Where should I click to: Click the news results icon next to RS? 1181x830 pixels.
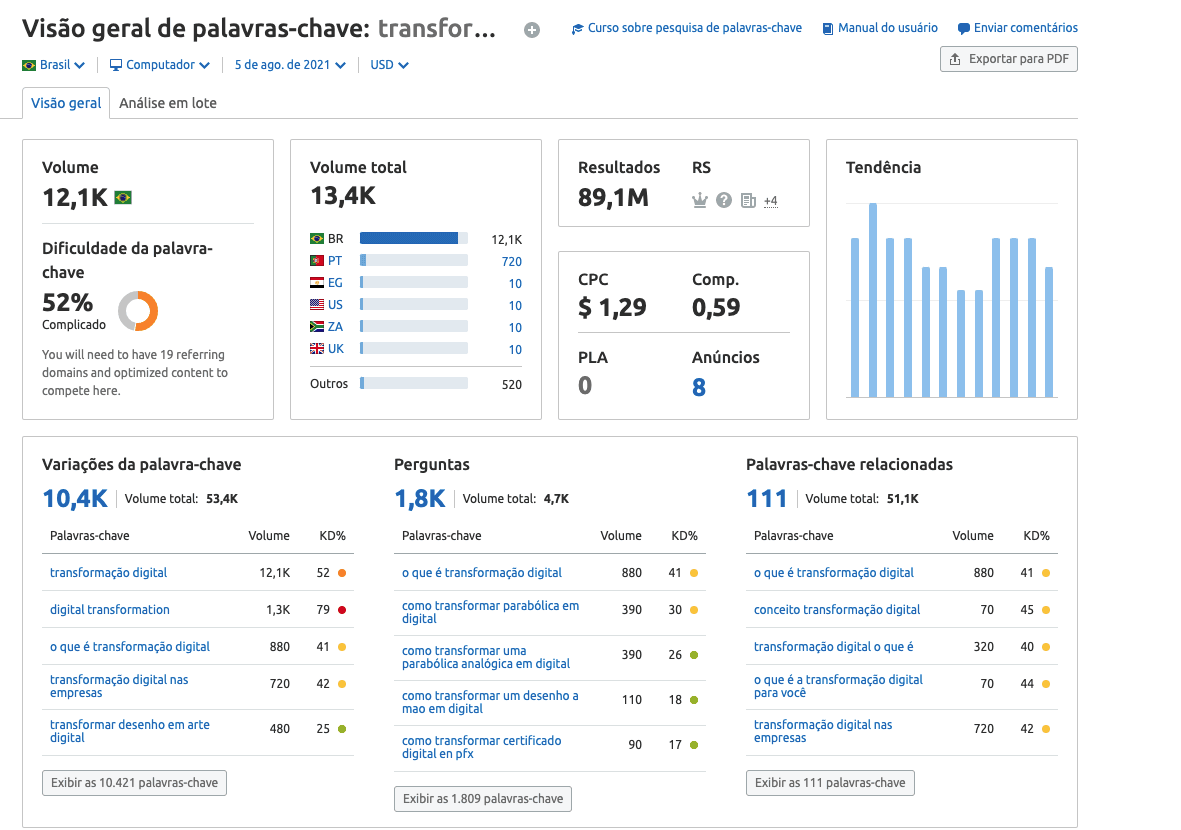pos(748,201)
